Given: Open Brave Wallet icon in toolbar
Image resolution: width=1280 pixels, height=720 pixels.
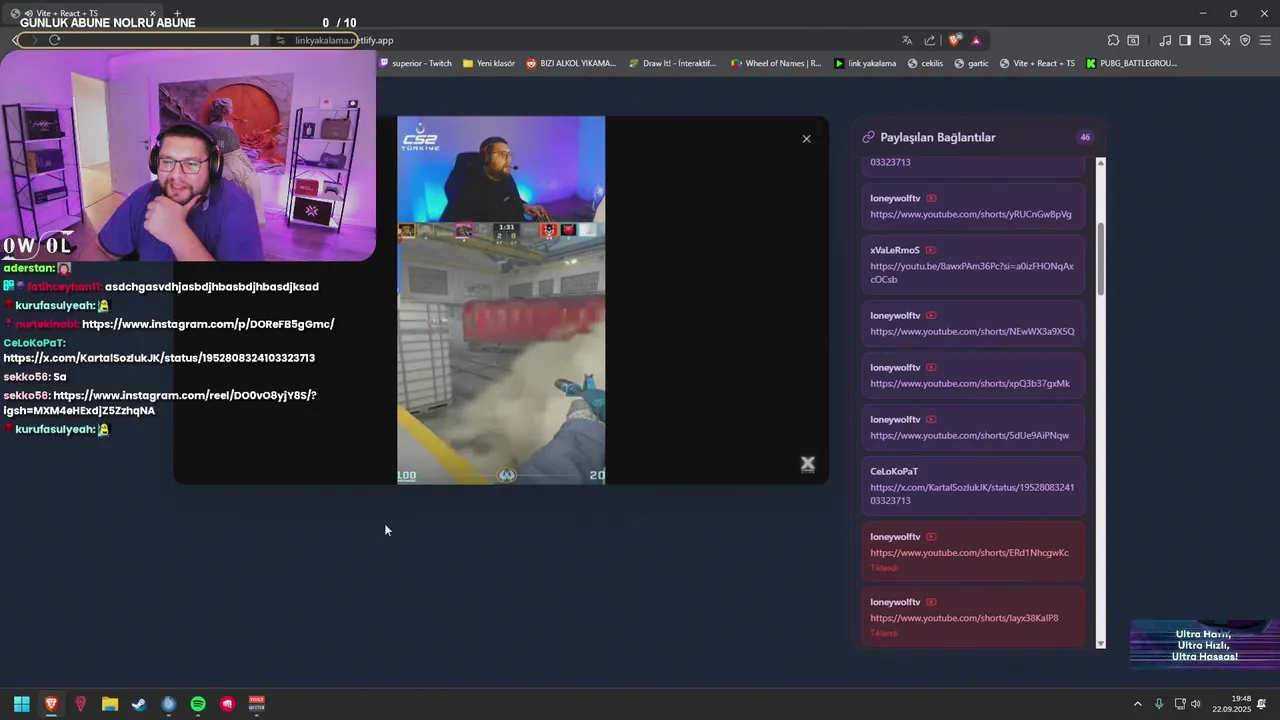Looking at the screenshot, I should (x=1205, y=40).
